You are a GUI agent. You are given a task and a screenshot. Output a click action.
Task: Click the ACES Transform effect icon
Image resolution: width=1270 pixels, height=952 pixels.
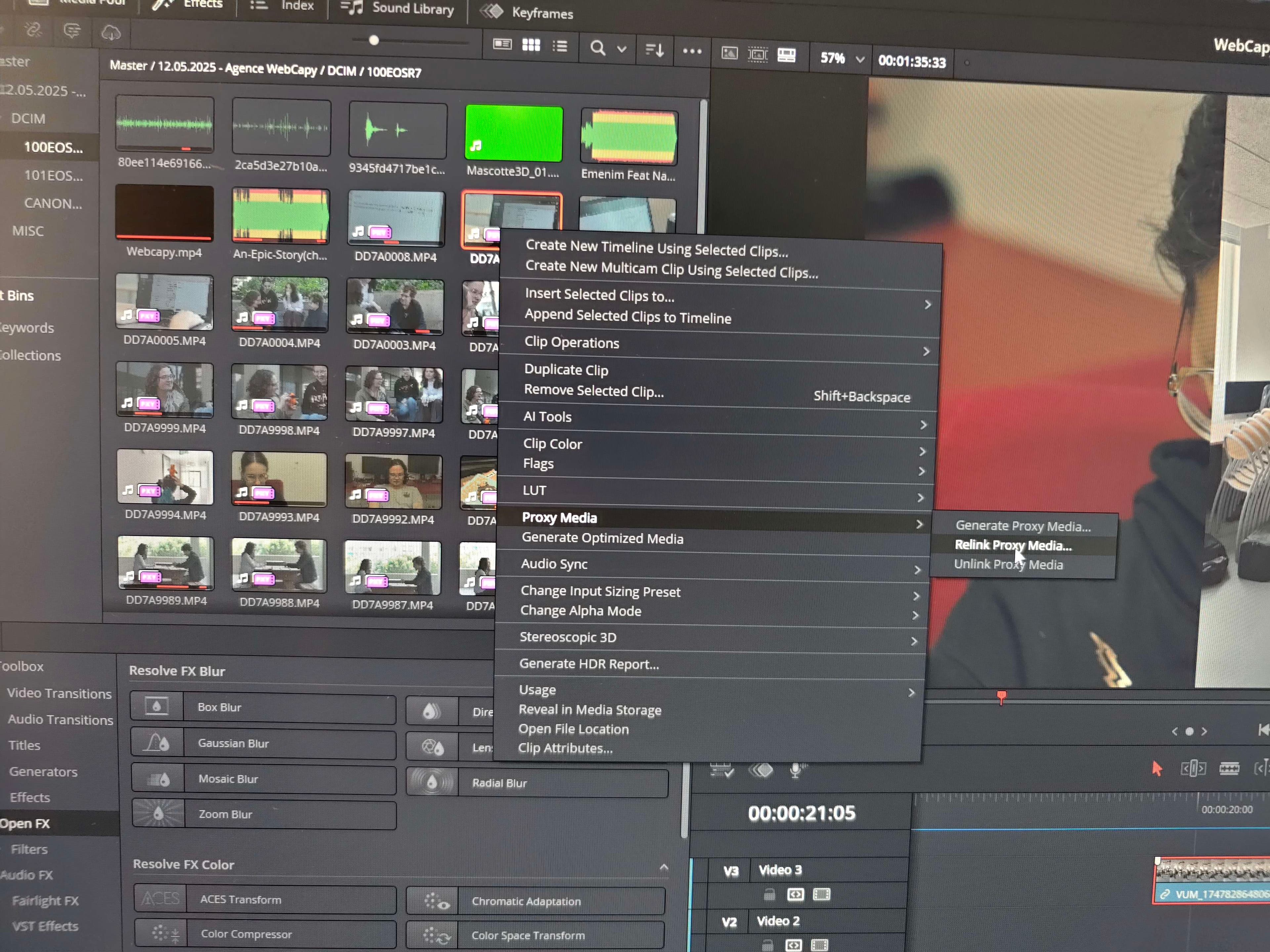click(x=160, y=898)
